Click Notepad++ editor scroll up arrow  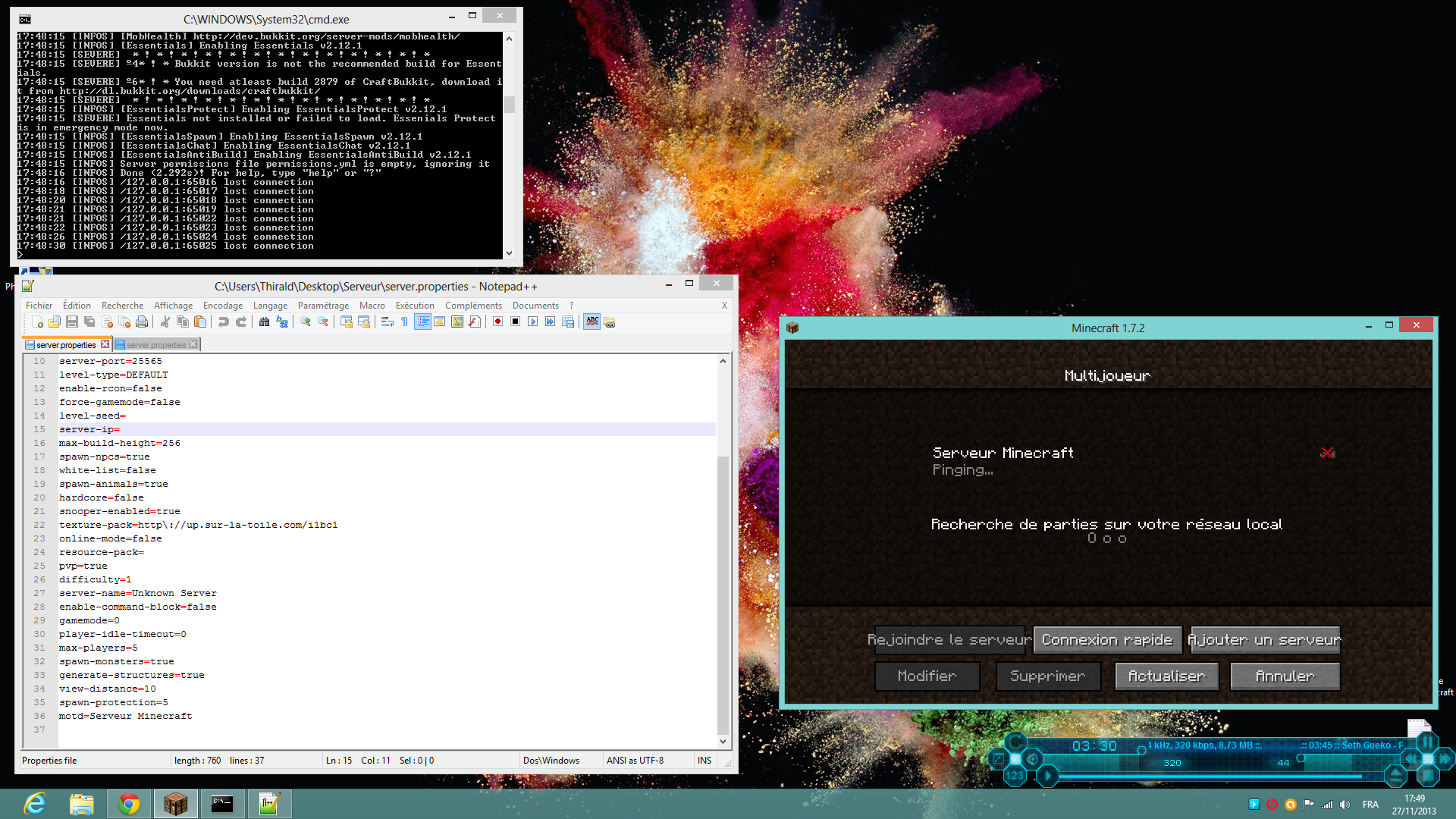(x=723, y=361)
